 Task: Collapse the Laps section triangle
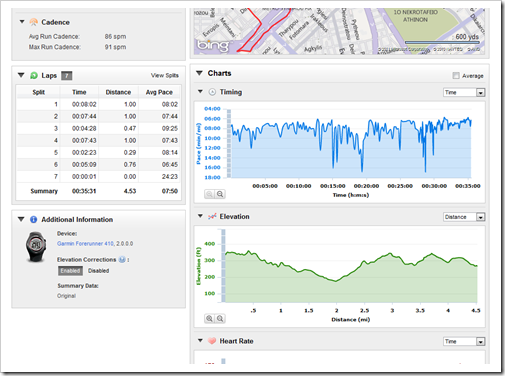click(x=21, y=75)
